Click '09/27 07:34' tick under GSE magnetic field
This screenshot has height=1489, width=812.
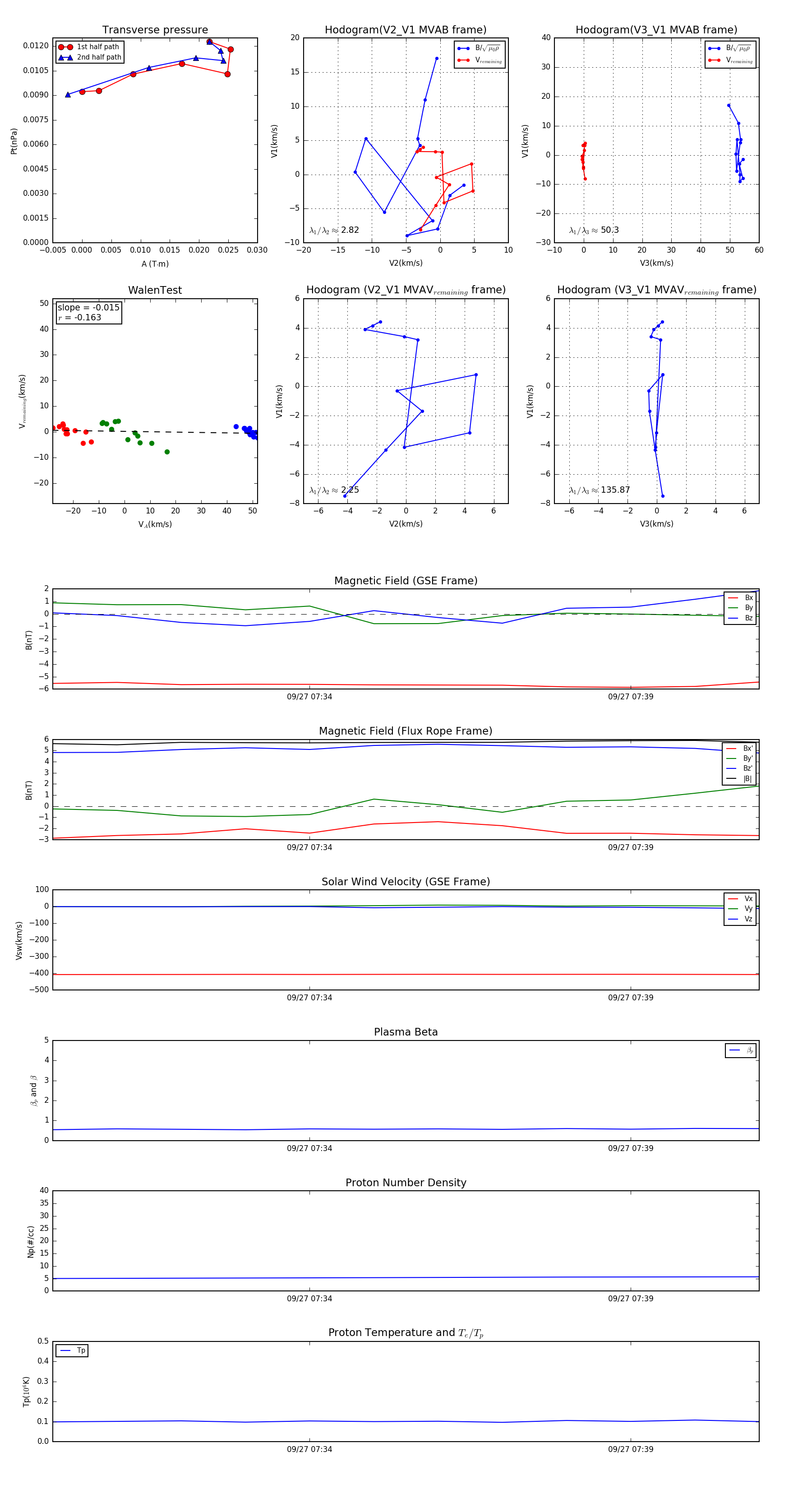click(309, 697)
